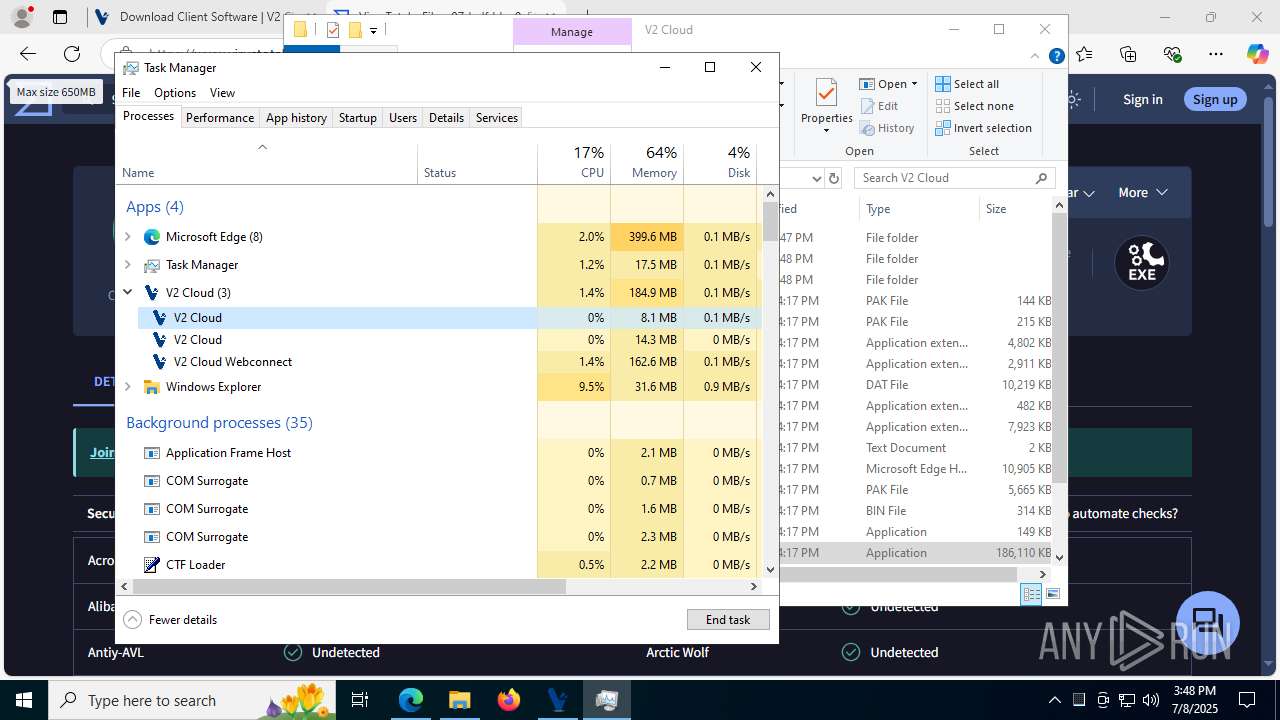The width and height of the screenshot is (1280, 720).
Task: Open the View menu in Task Manager
Action: point(222,93)
